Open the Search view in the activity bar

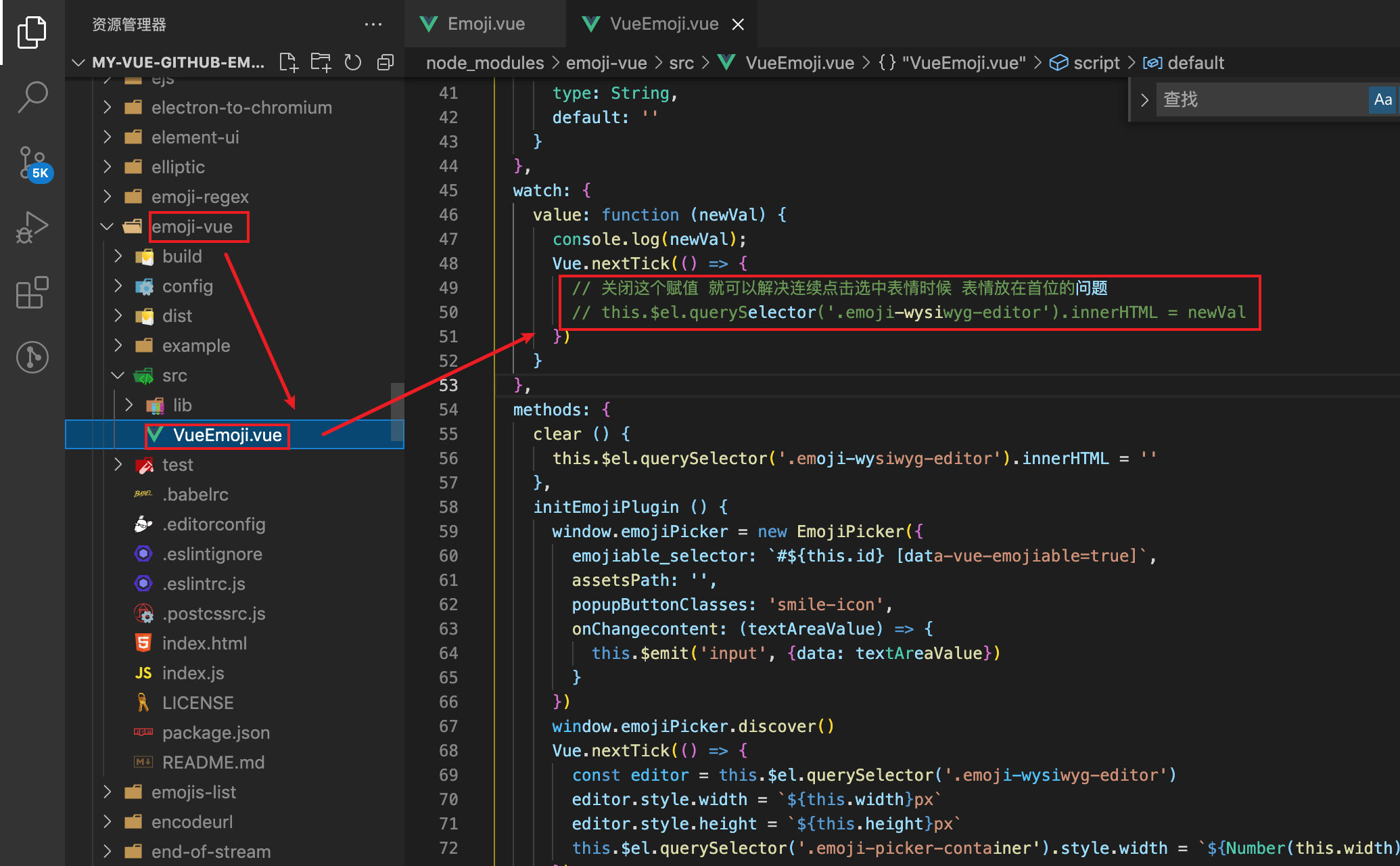point(32,97)
